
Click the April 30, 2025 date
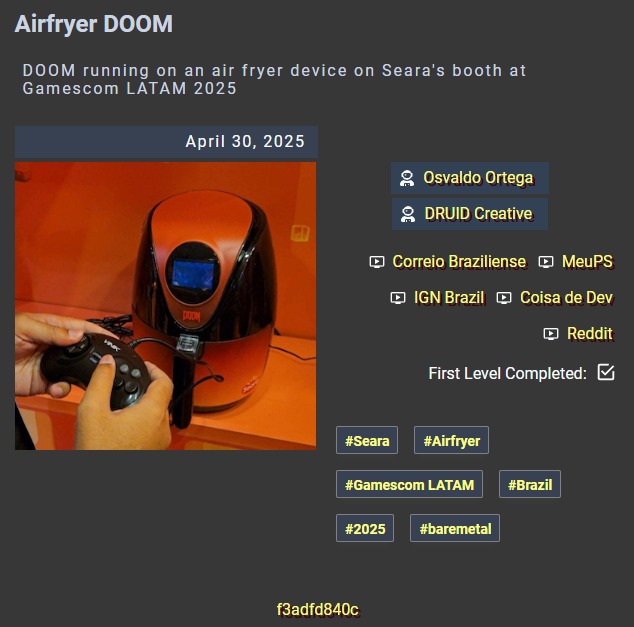(245, 141)
